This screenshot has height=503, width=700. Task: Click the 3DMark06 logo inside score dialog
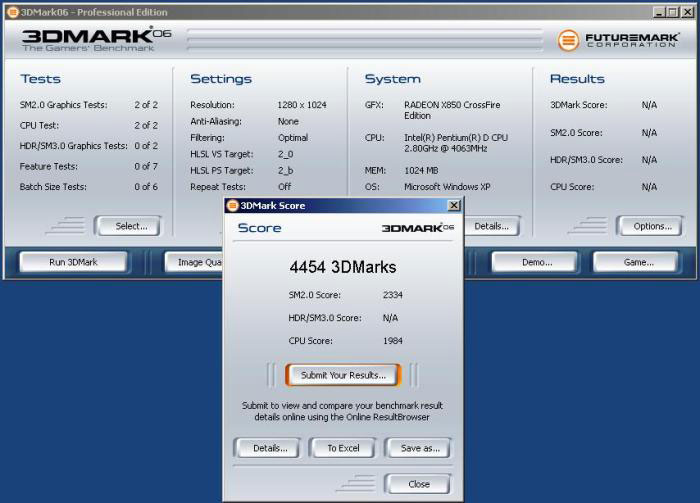[418, 228]
